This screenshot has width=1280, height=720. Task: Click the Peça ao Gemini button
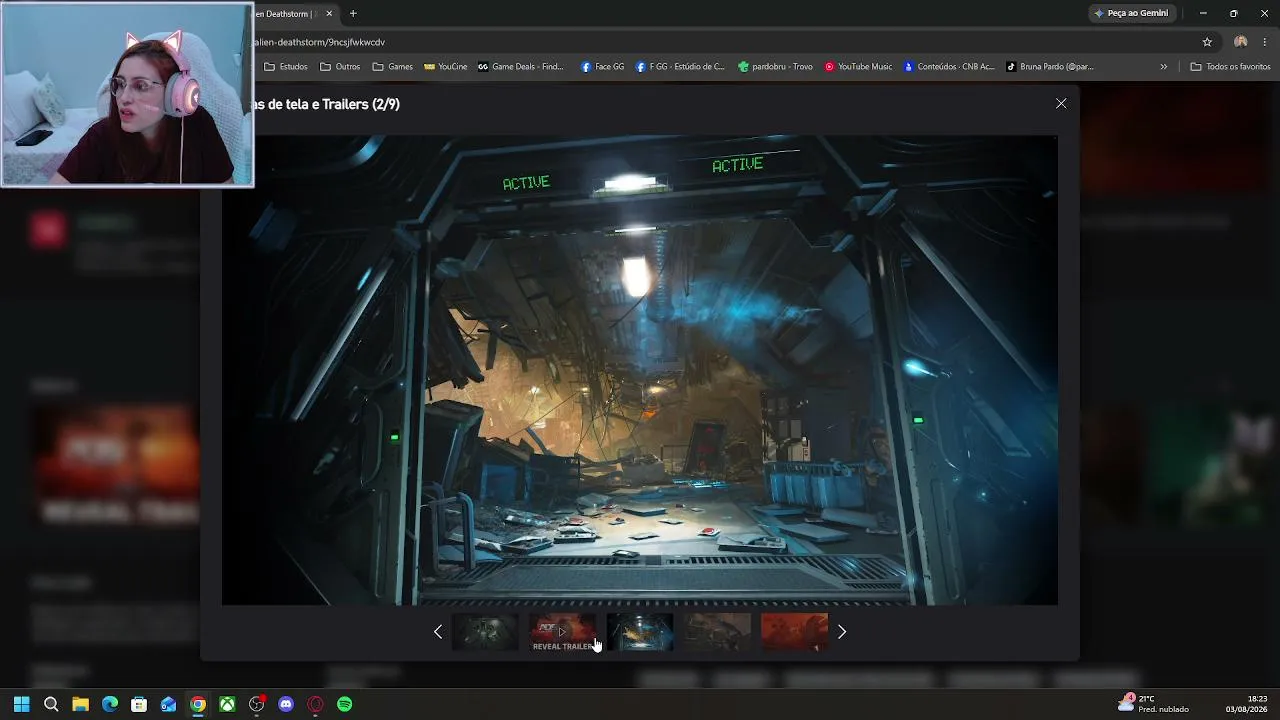coord(1131,13)
